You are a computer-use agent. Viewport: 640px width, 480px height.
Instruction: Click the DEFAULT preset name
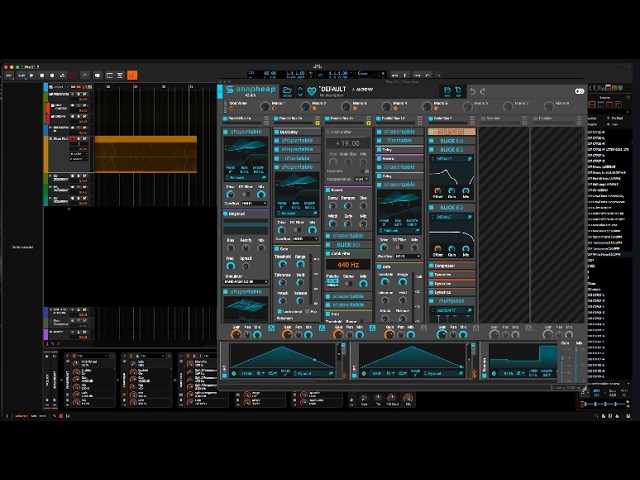click(333, 89)
